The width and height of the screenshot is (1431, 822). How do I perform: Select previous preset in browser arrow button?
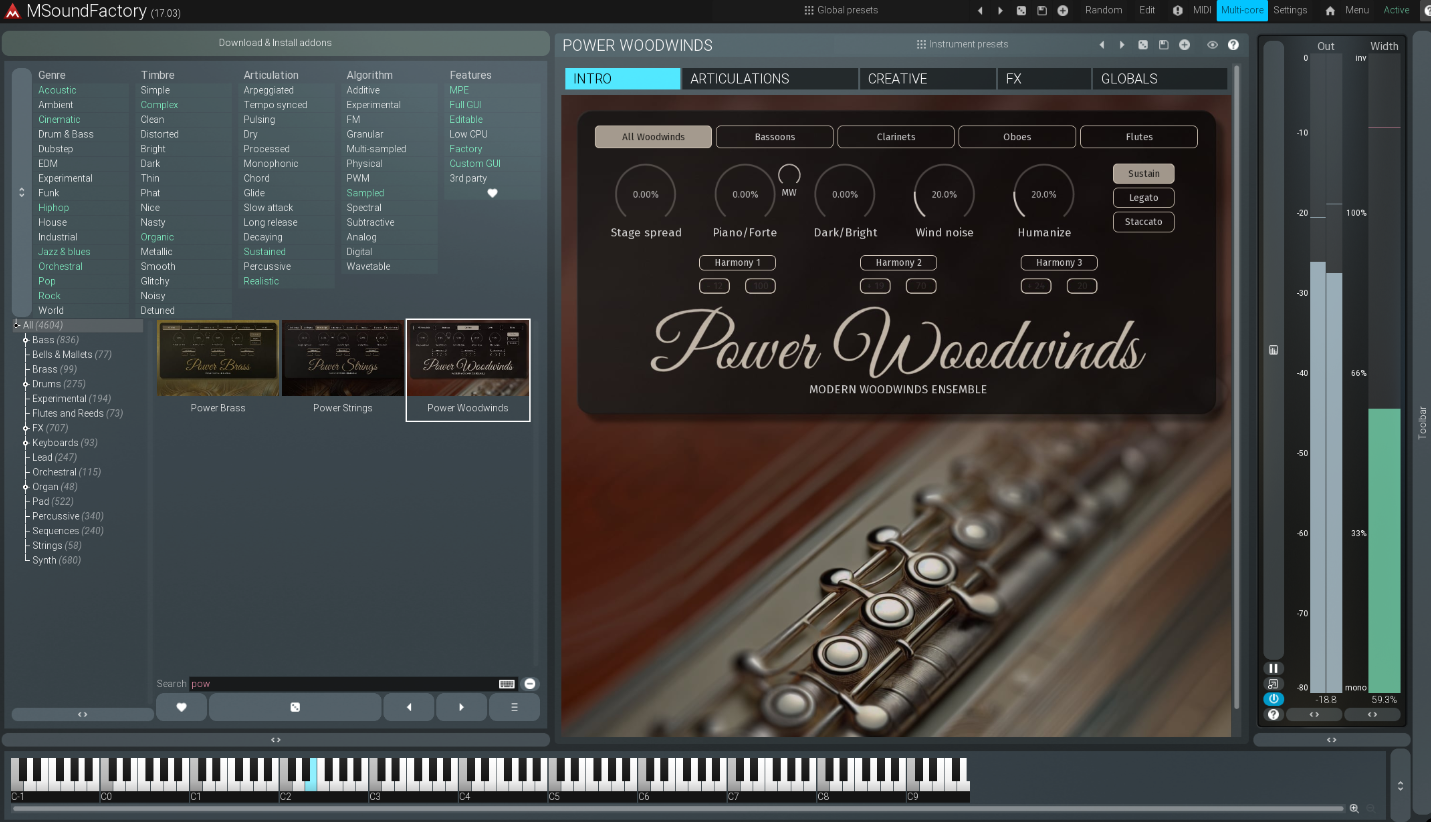(x=409, y=707)
